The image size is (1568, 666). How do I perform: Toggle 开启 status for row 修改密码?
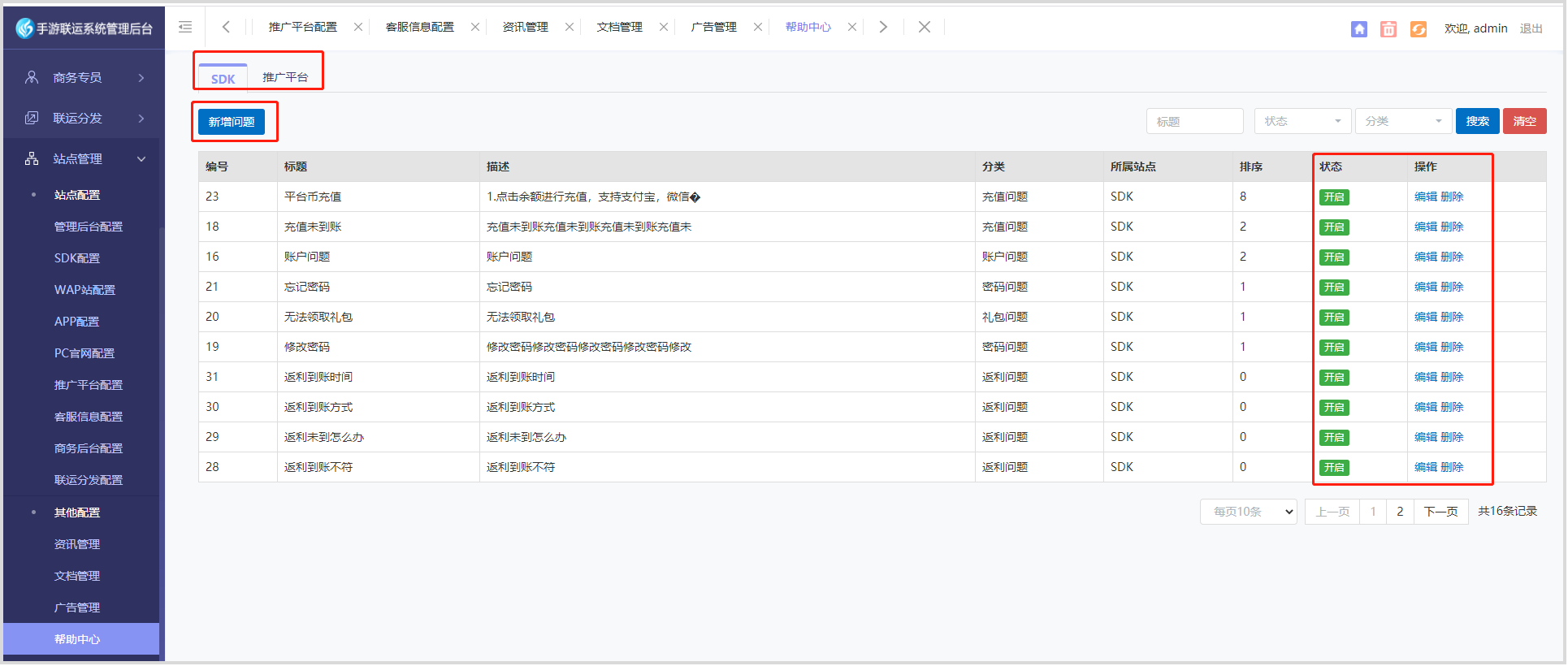(1334, 347)
